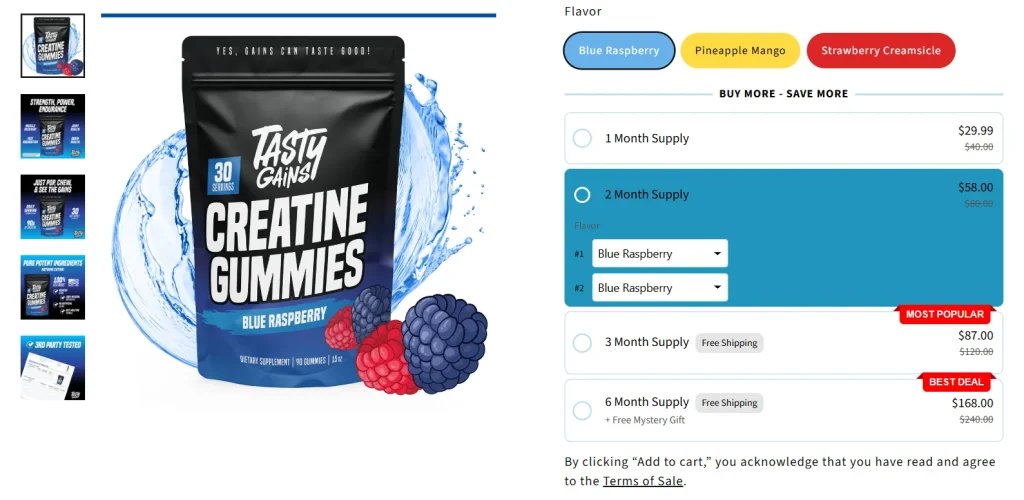1024x500 pixels.
Task: View the Just Pop, Chew thumbnail
Action: click(x=52, y=206)
